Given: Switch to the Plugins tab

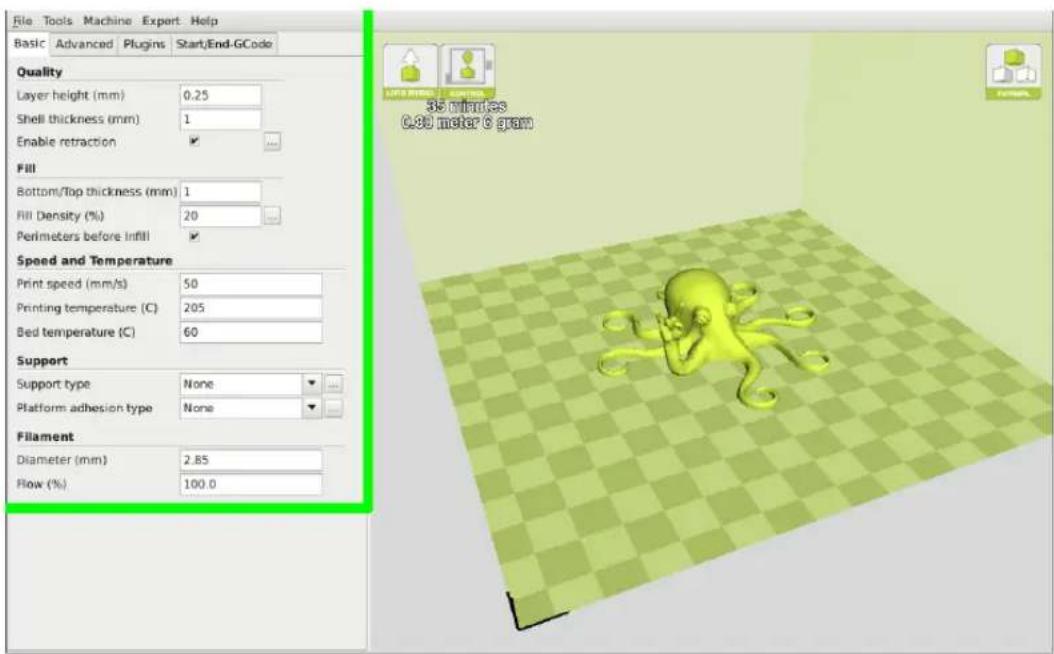Looking at the screenshot, I should 144,44.
